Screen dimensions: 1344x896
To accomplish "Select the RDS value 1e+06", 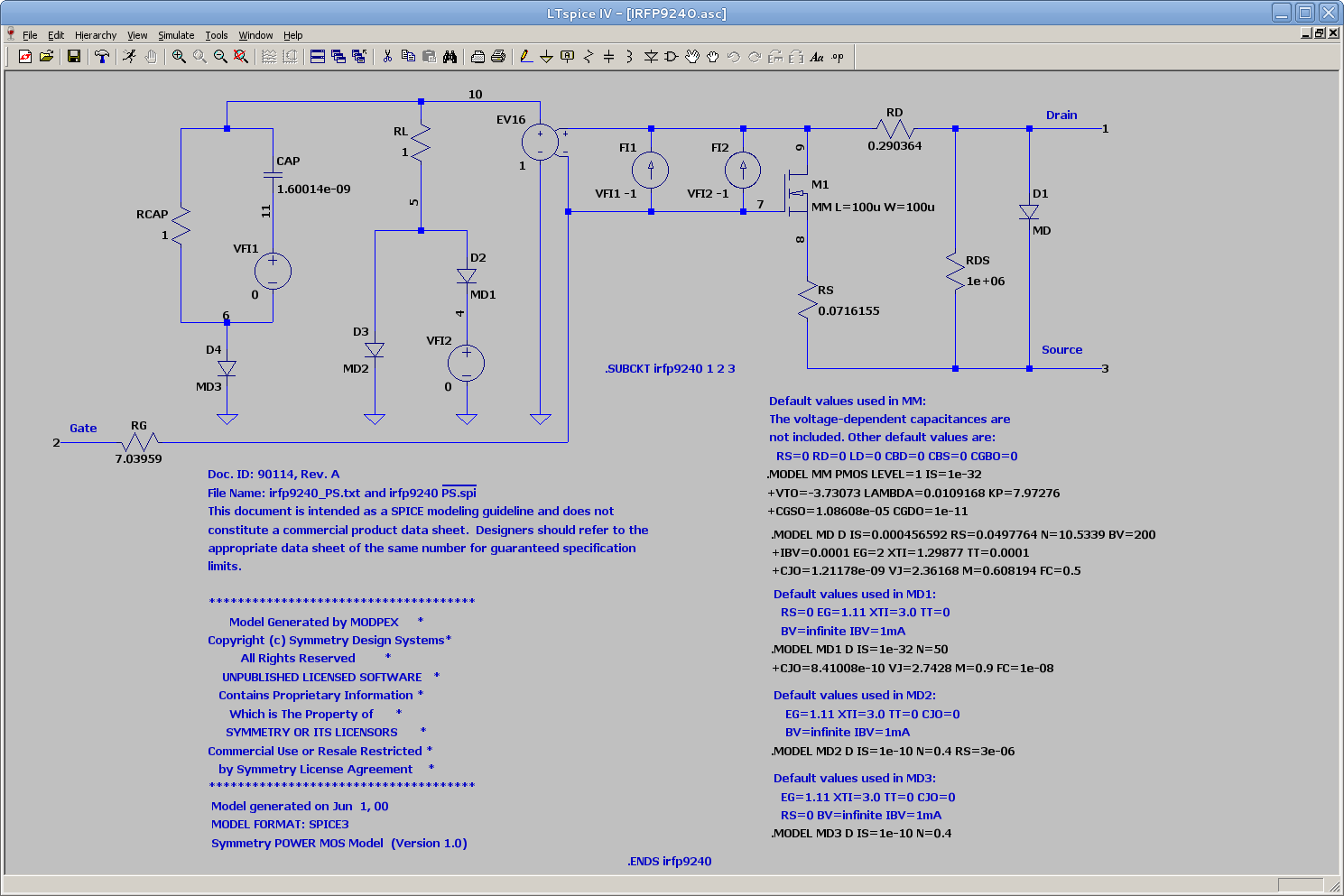I will (x=986, y=281).
